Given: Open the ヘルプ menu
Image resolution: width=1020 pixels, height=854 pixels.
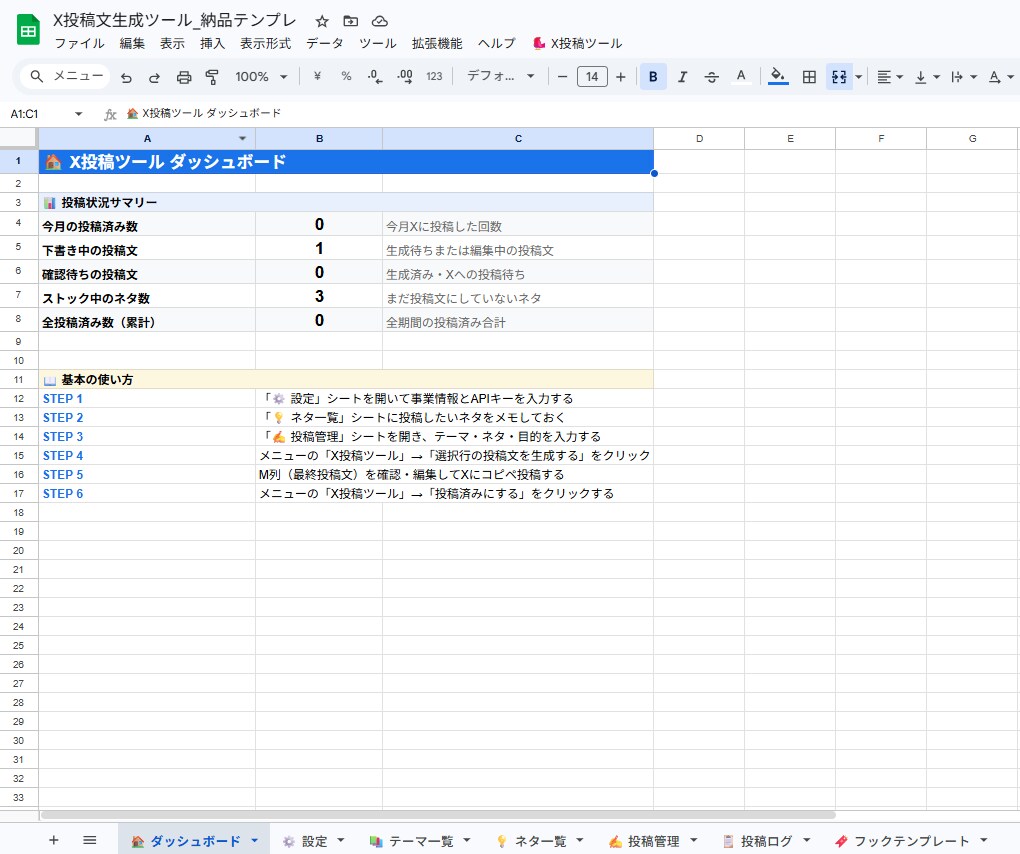Looking at the screenshot, I should 496,44.
